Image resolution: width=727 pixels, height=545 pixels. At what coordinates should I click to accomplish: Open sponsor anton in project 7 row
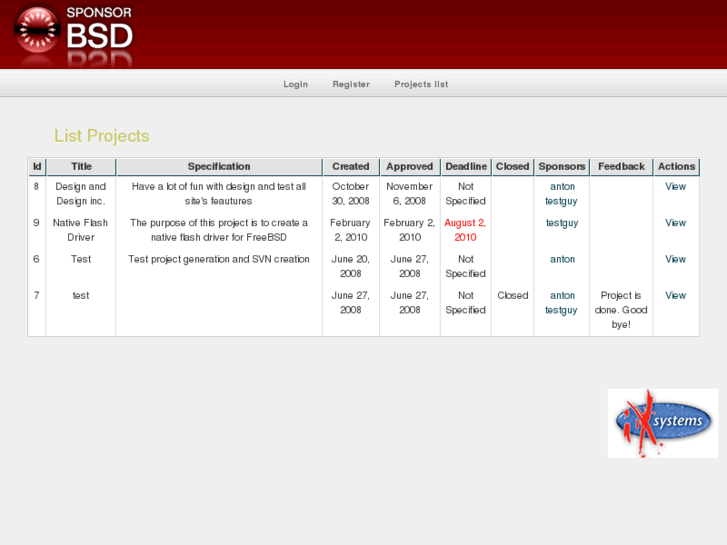[x=562, y=295]
